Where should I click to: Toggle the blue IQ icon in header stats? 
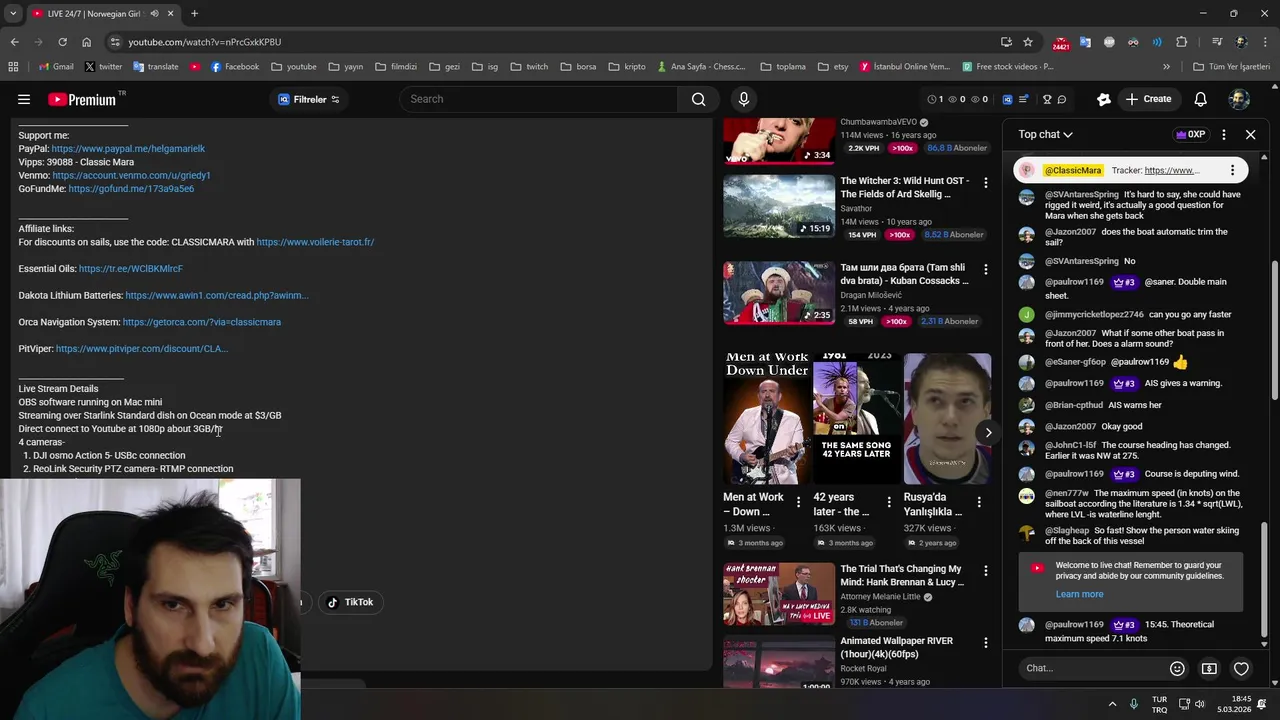1007,99
